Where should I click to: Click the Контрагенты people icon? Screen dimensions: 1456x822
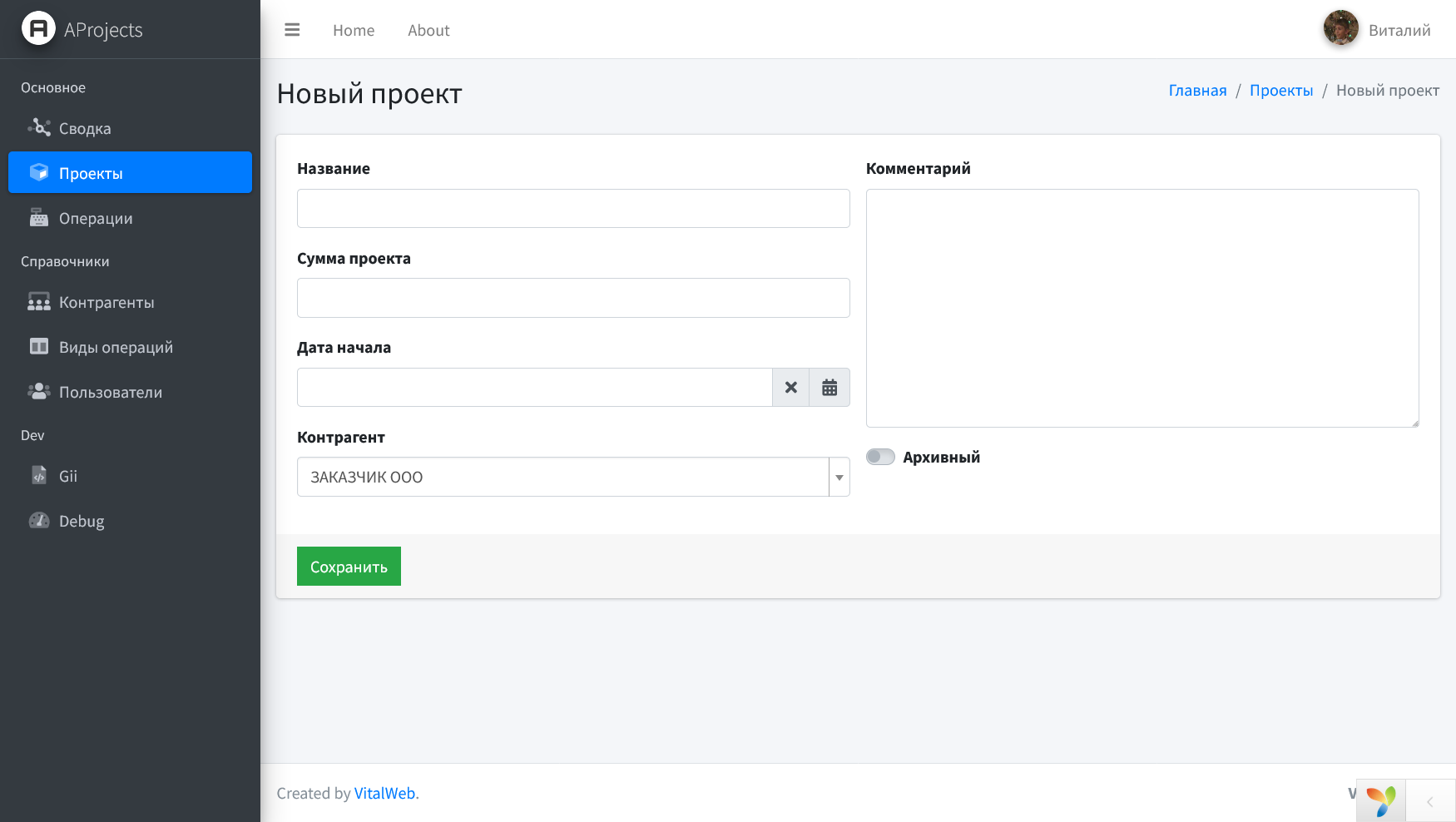click(x=39, y=302)
